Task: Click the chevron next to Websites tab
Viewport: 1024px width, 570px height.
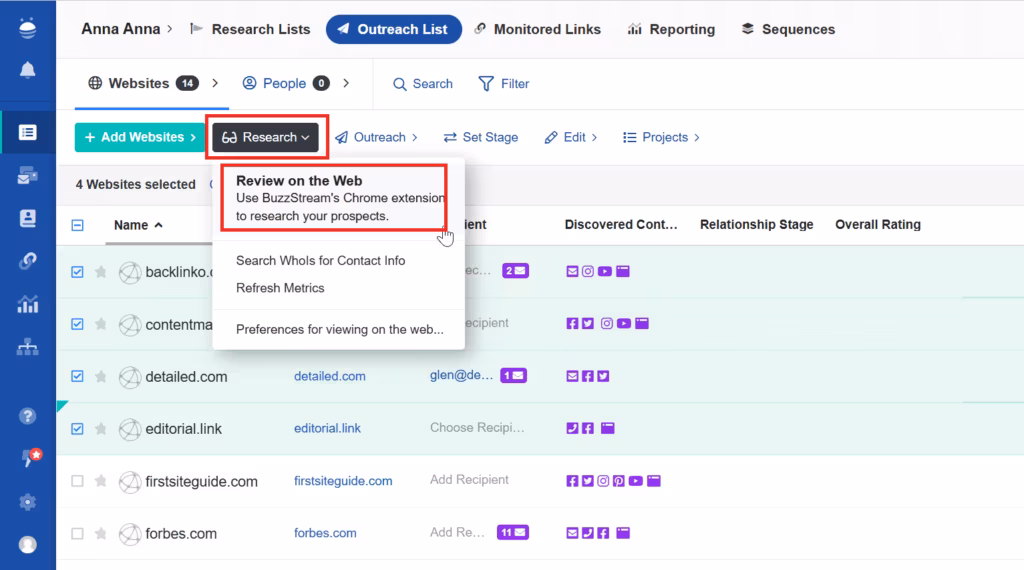Action: pos(215,83)
